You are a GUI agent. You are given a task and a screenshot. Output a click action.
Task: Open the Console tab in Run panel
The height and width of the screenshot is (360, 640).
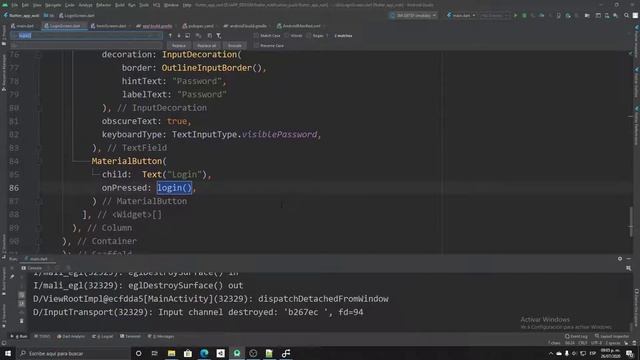32,268
